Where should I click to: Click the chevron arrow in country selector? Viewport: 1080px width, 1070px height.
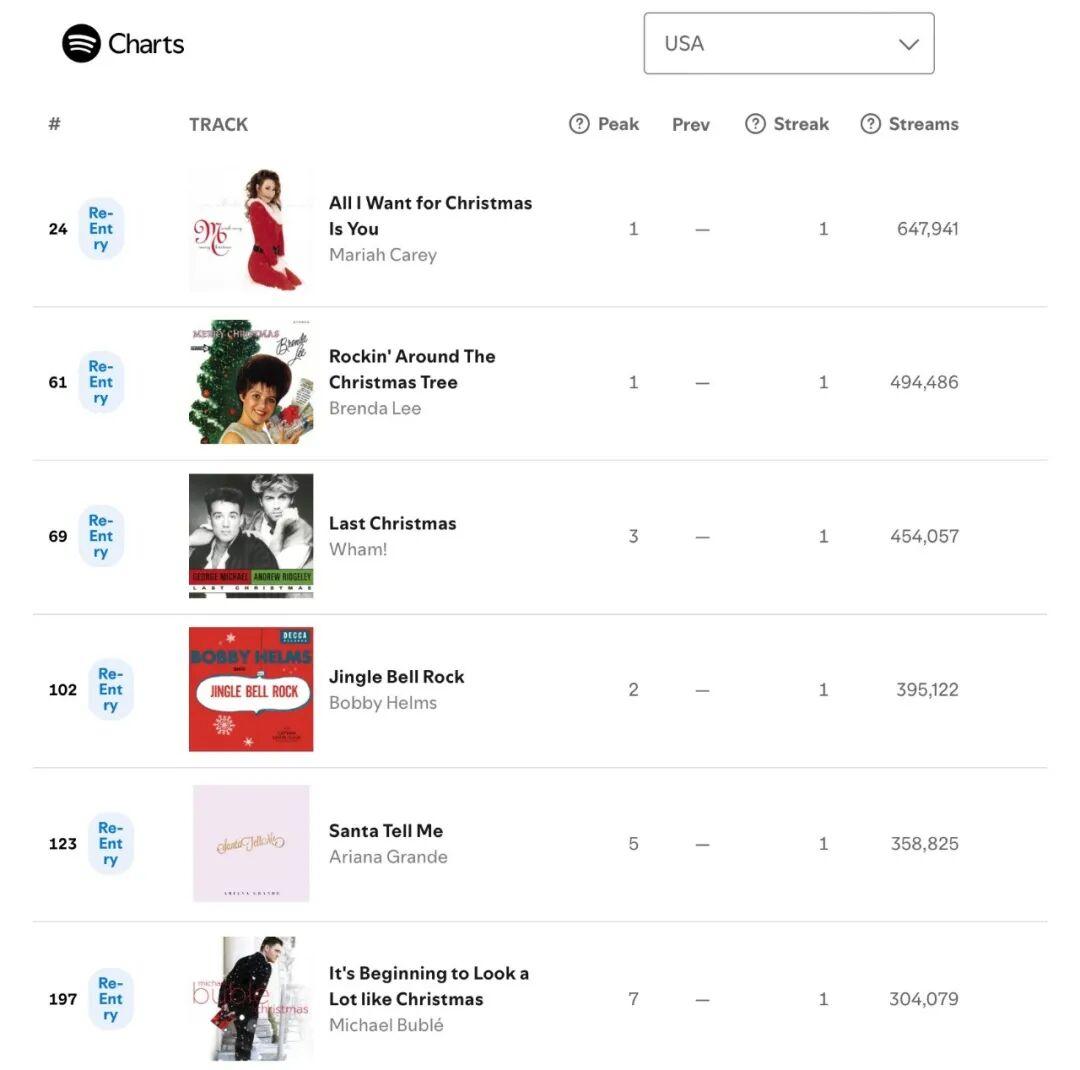click(x=908, y=44)
